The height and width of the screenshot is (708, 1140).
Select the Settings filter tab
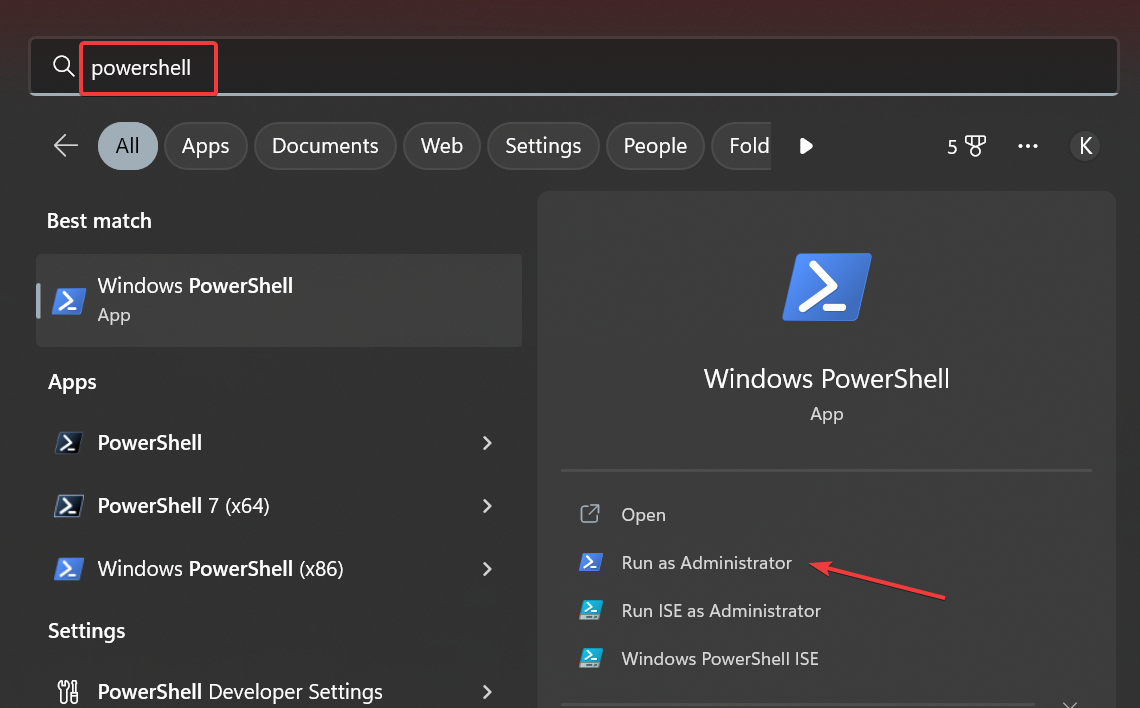point(543,146)
